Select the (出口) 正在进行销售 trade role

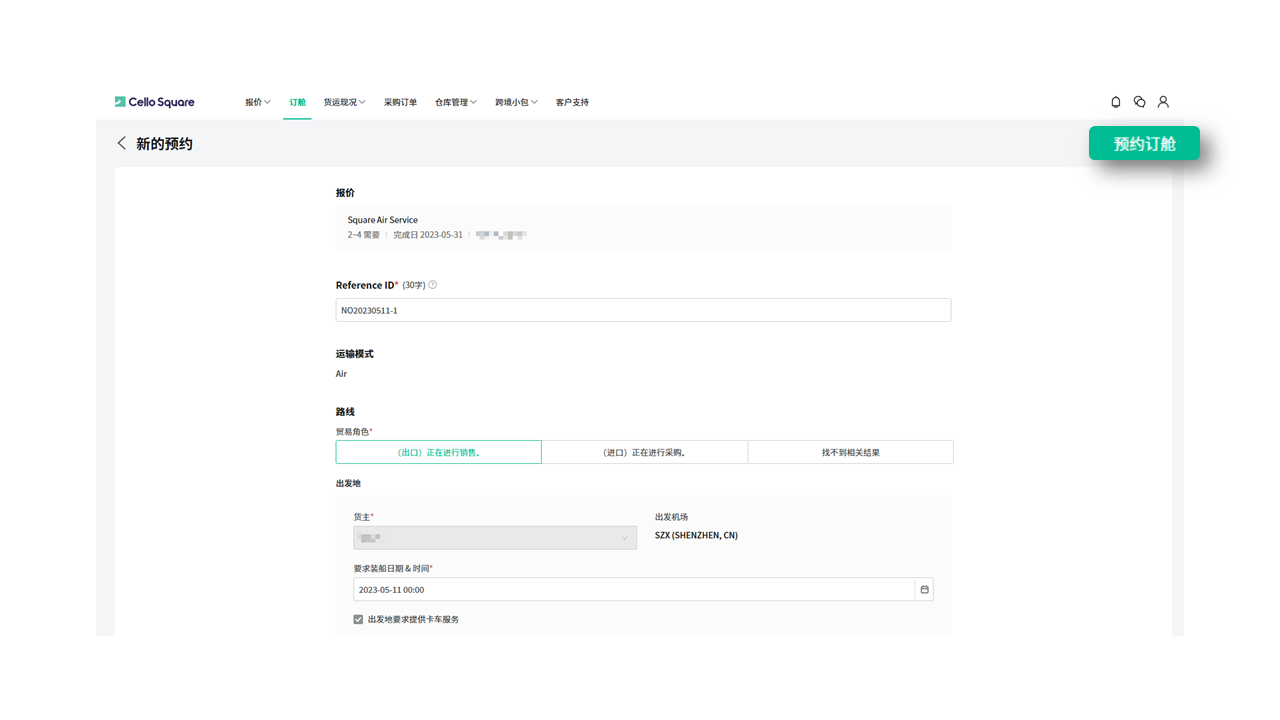pos(438,452)
